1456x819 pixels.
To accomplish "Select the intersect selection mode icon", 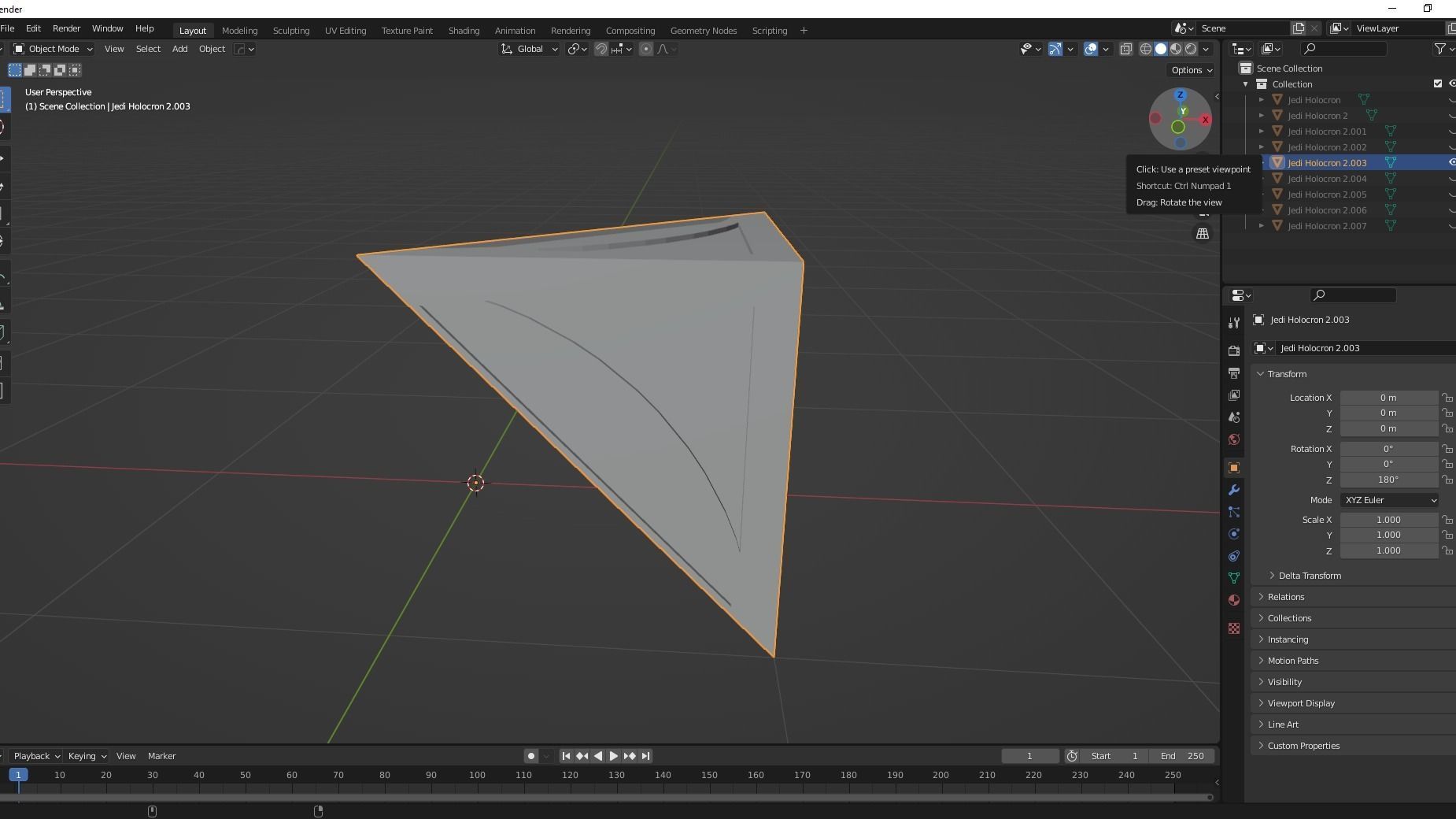I will pos(75,70).
